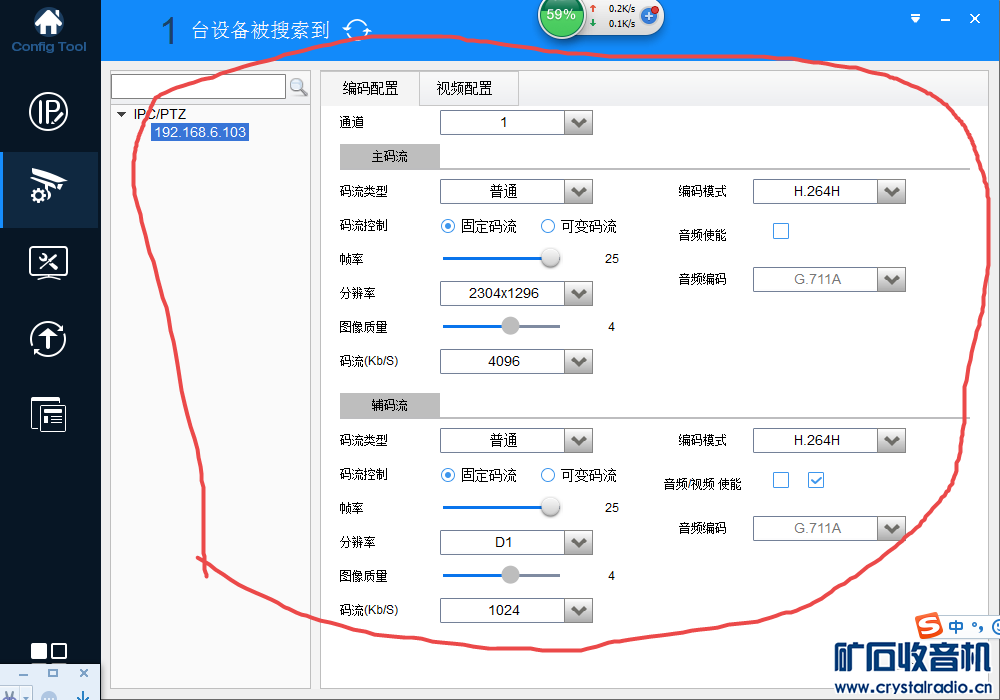Adjust sub stream 帧率 slider handle
Image resolution: width=1000 pixels, height=700 pixels.
point(550,507)
